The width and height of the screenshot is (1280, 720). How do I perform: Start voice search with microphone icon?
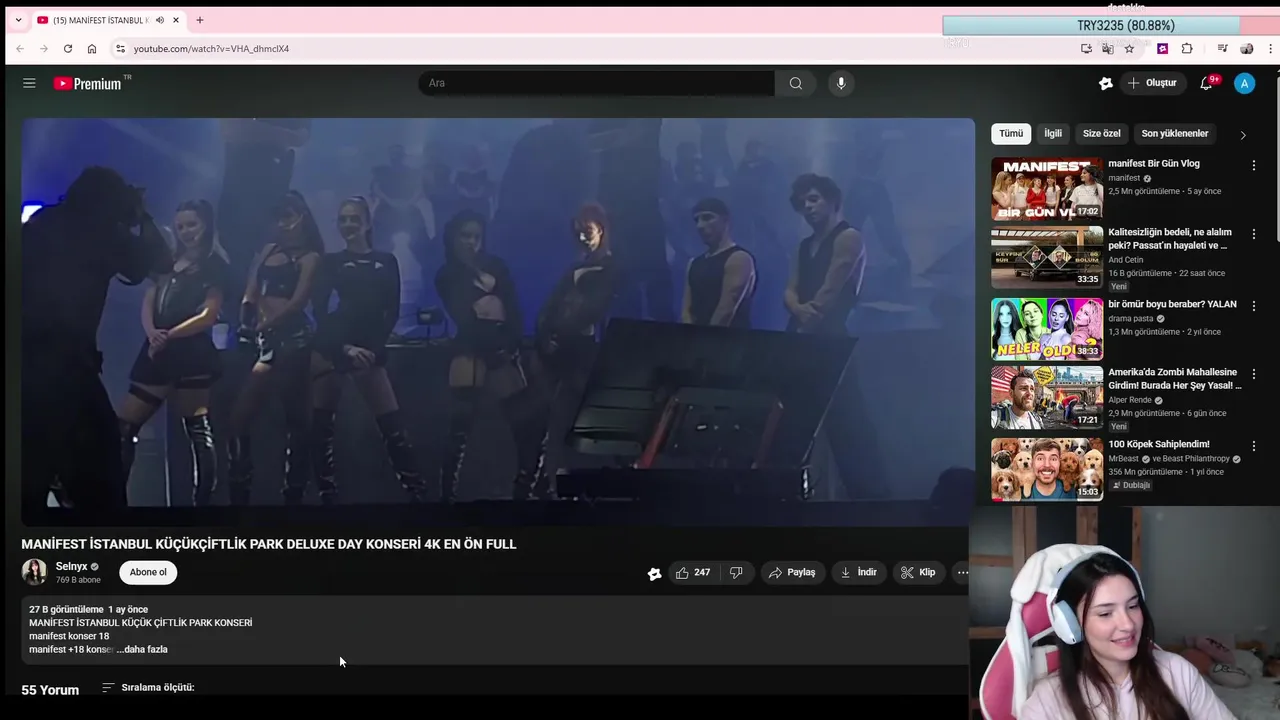841,83
